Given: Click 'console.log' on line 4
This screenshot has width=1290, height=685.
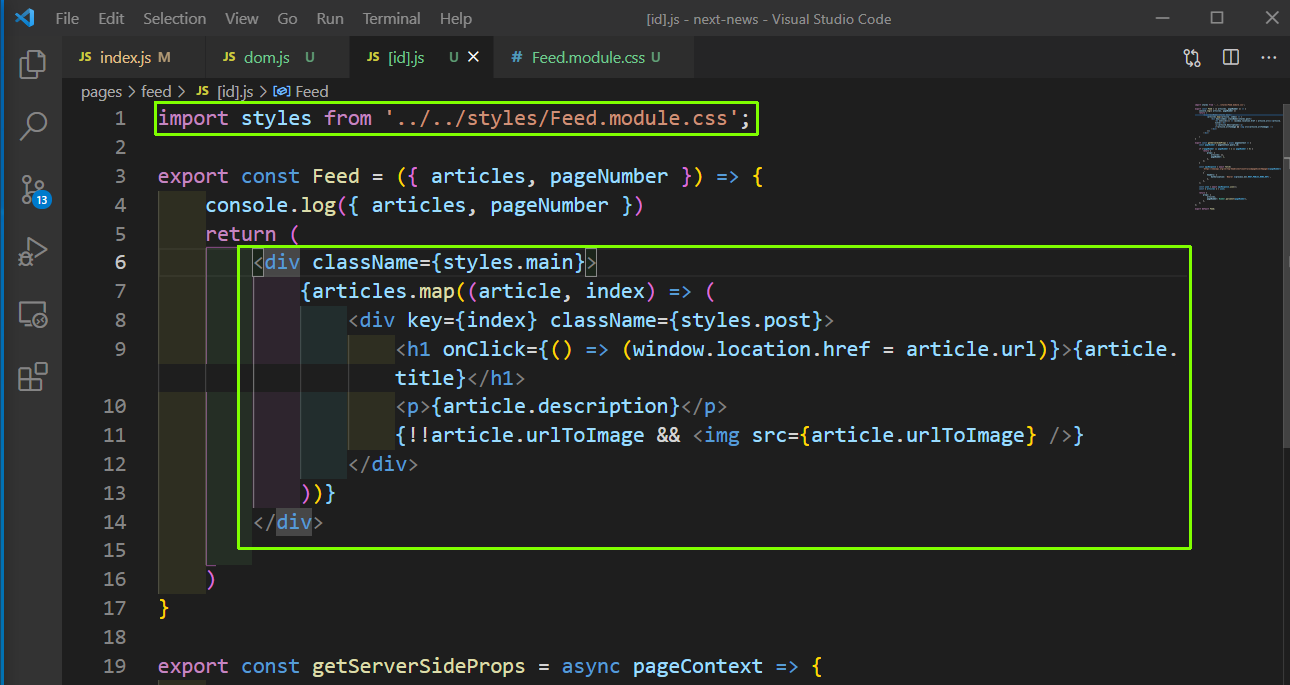Looking at the screenshot, I should tap(271, 205).
